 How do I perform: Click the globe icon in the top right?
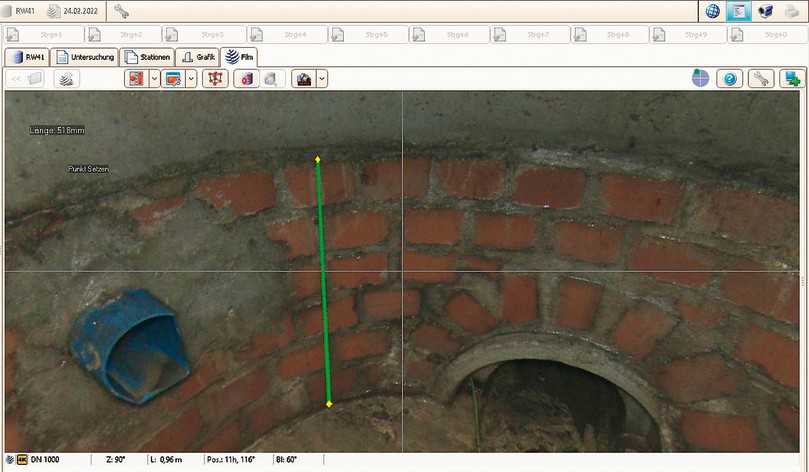[713, 12]
